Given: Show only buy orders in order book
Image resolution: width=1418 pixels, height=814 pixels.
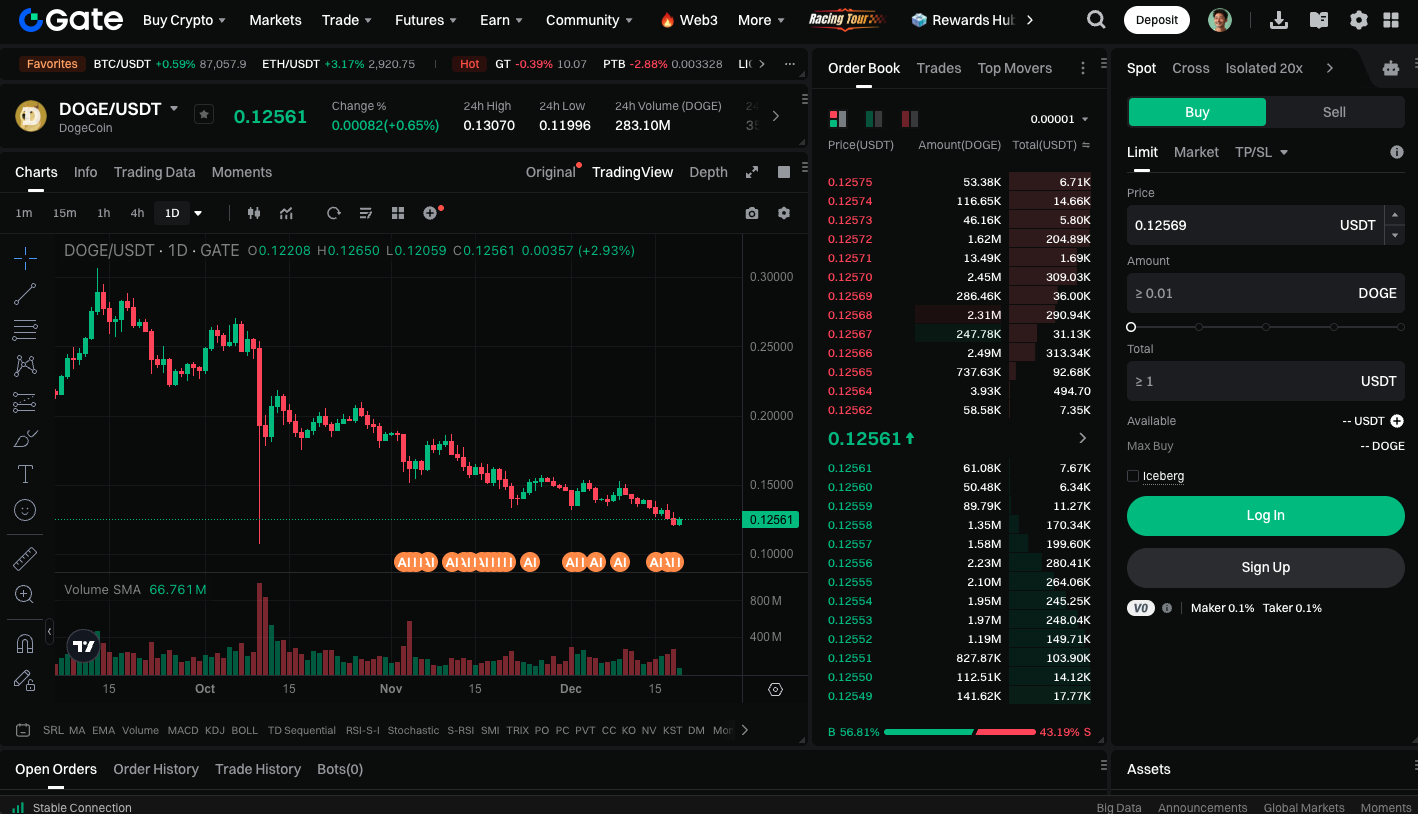Looking at the screenshot, I should [874, 119].
